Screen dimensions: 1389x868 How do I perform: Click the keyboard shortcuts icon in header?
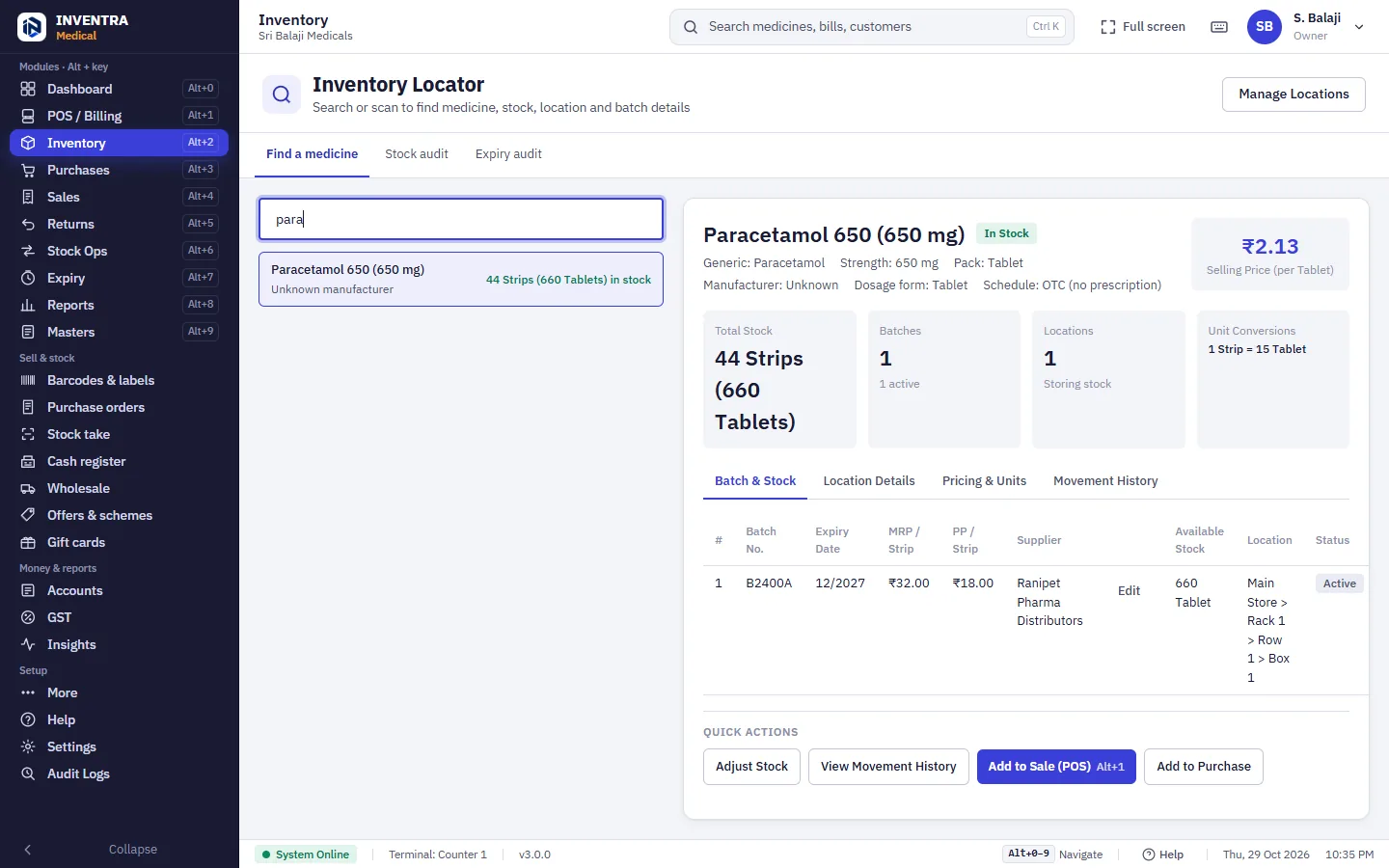pos(1219,27)
